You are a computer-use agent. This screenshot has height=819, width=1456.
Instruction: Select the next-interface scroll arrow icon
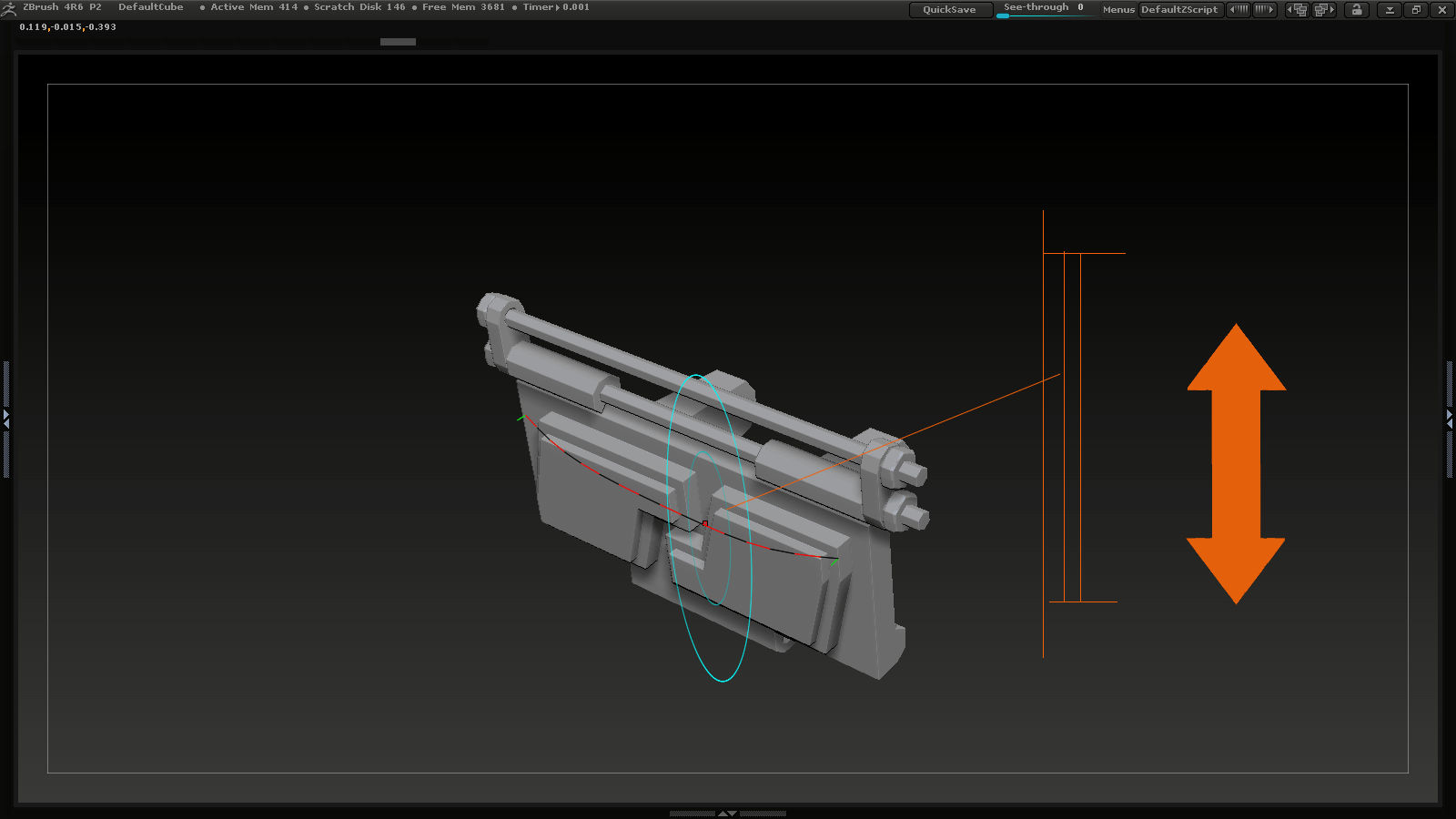pos(1264,9)
